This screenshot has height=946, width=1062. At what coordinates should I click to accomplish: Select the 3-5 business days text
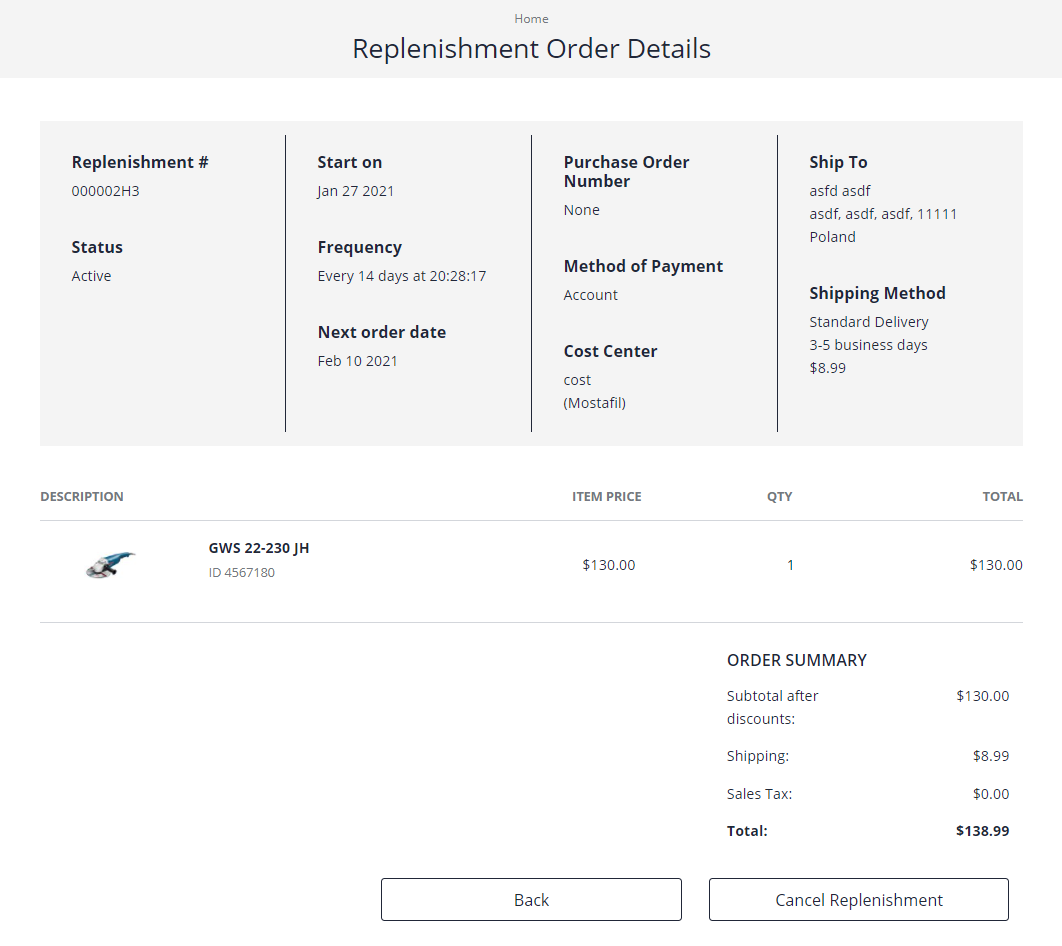pos(868,345)
